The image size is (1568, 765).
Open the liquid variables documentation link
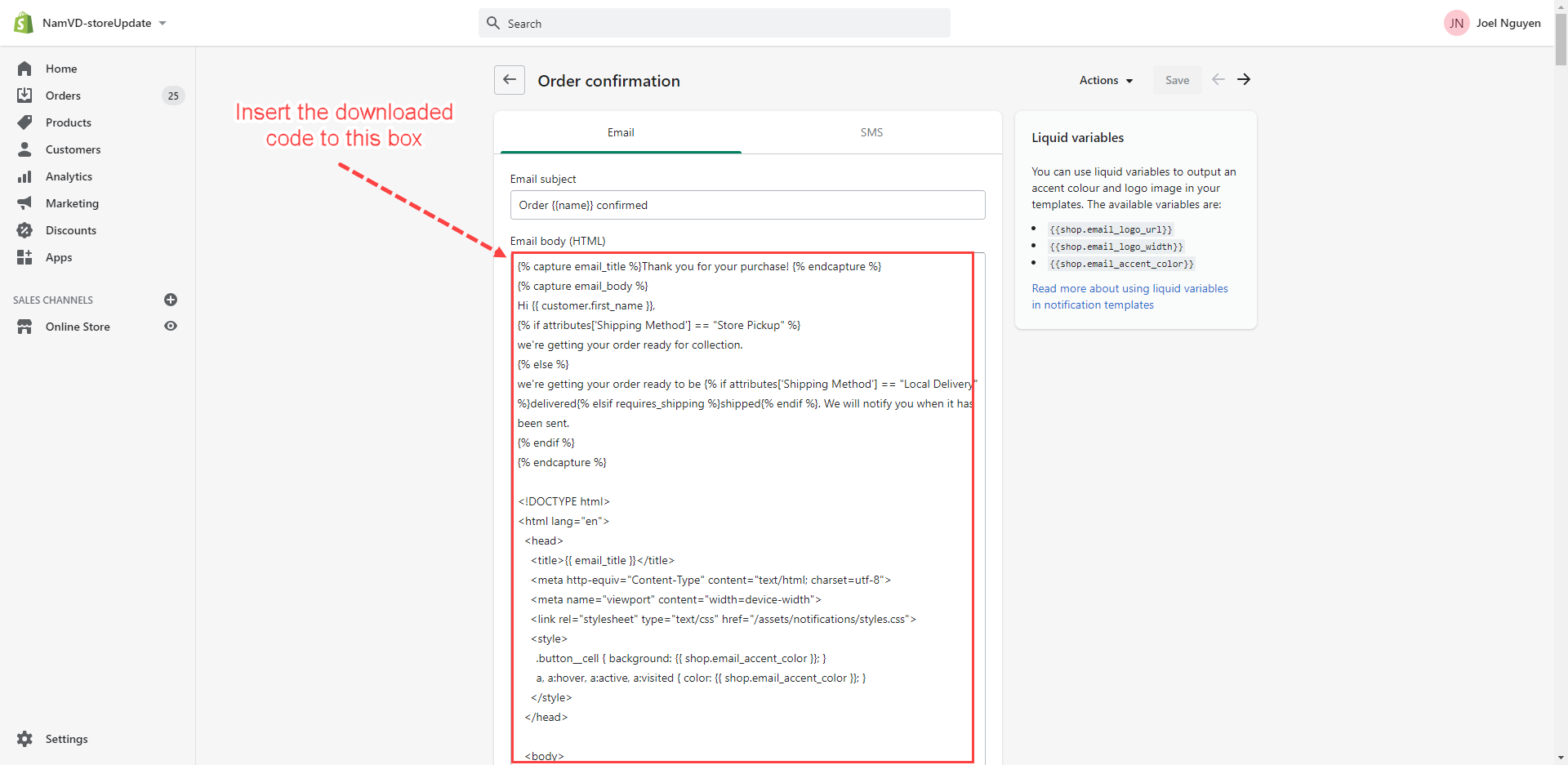(1129, 296)
